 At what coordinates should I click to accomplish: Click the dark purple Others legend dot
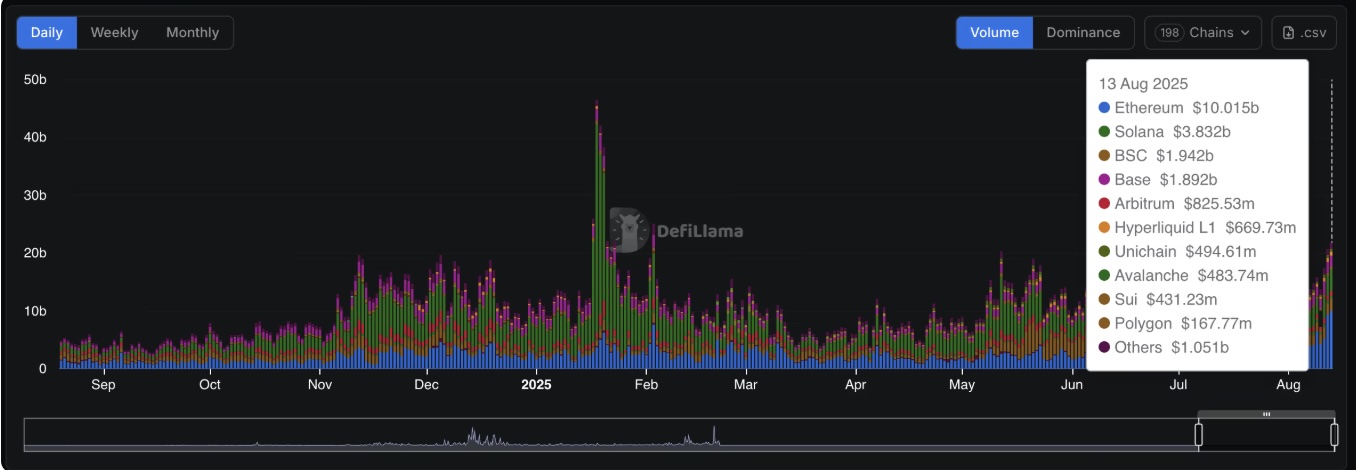point(1104,347)
